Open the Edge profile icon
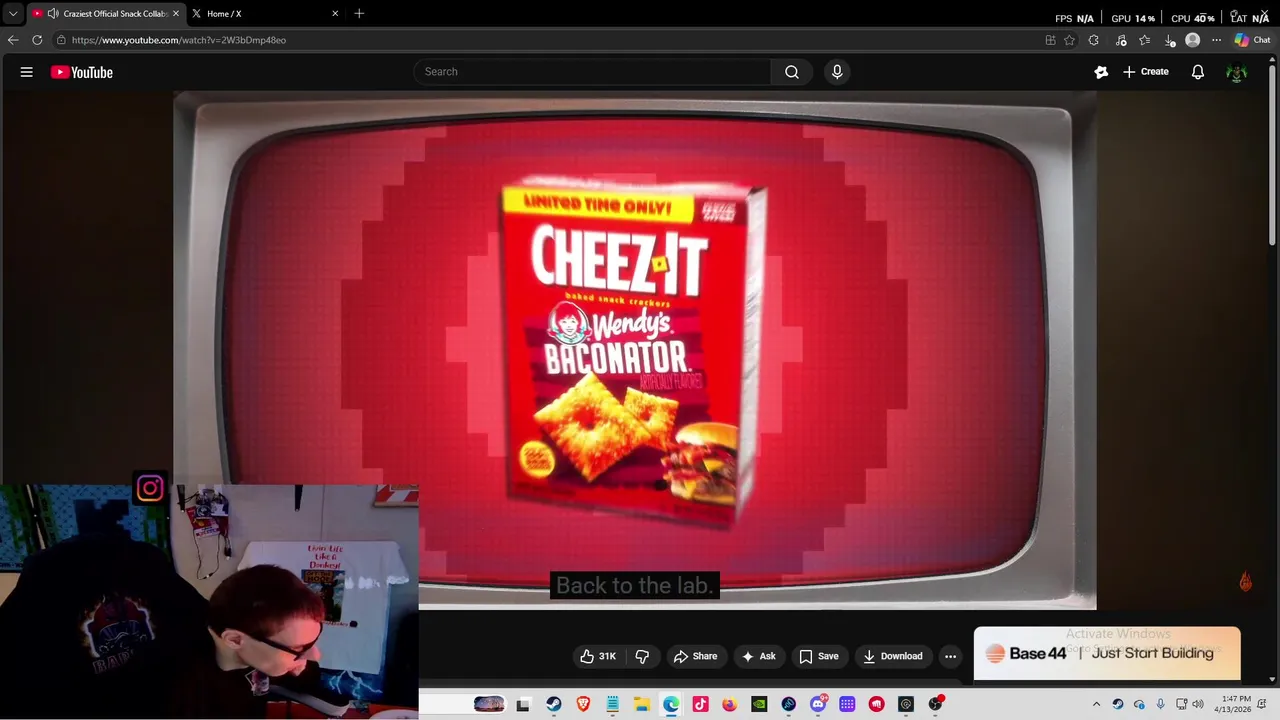 click(1192, 40)
